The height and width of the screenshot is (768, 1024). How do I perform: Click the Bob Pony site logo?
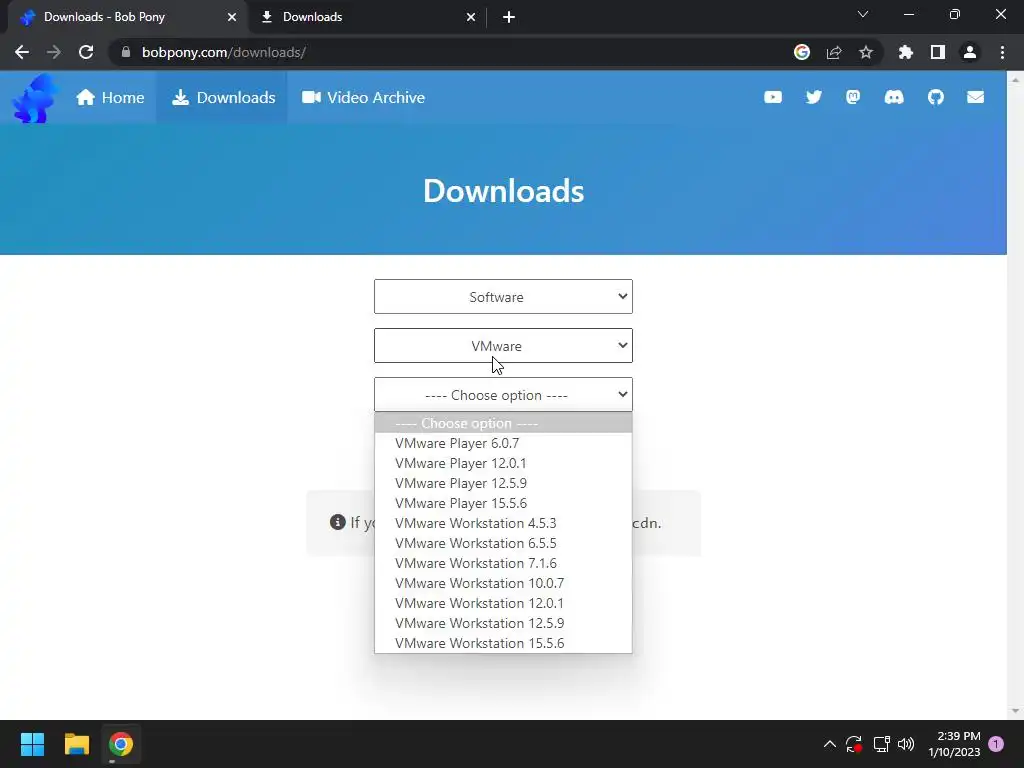pos(35,98)
